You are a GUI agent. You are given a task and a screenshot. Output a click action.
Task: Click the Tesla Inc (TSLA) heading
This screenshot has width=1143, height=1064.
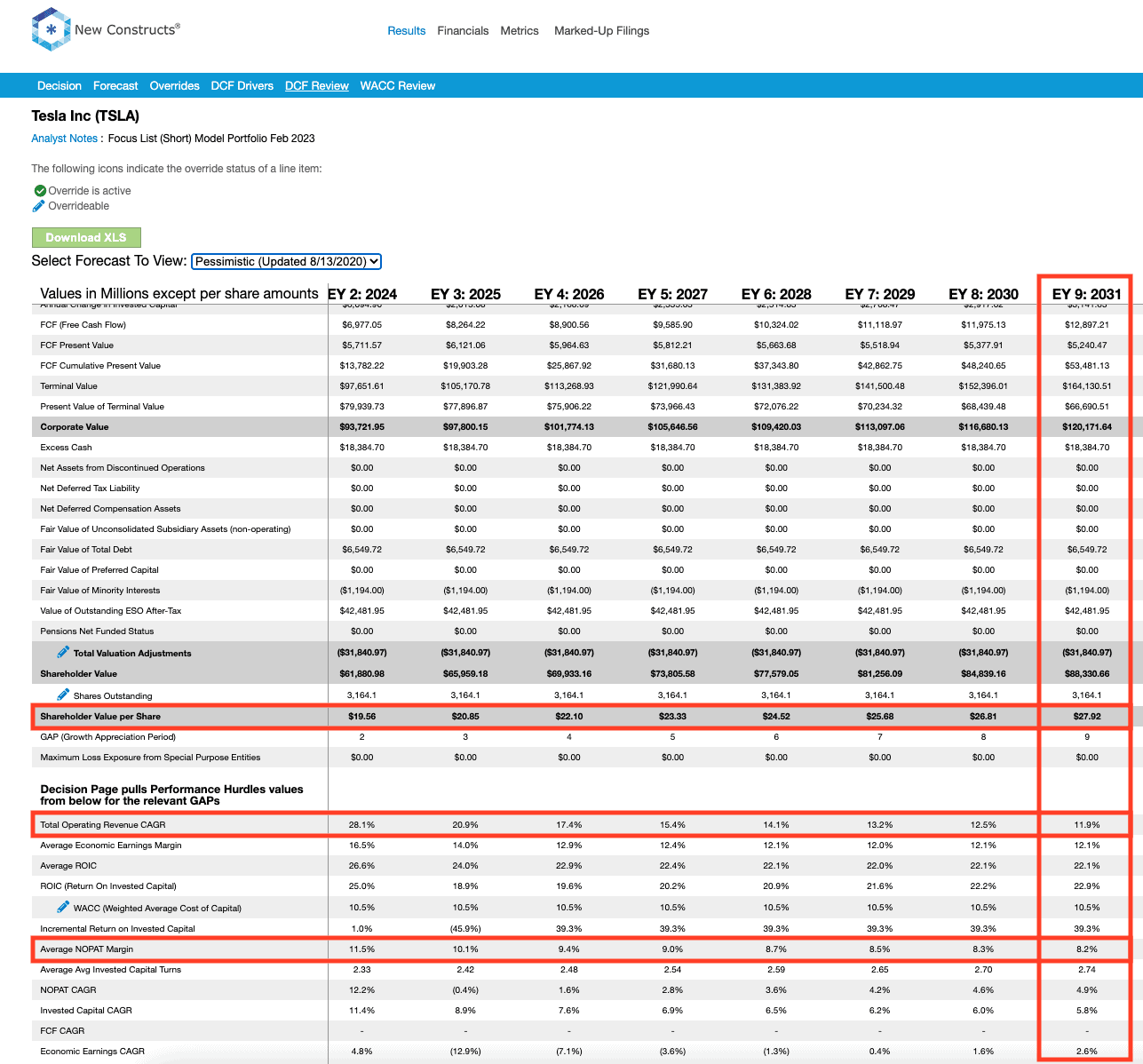pos(85,115)
